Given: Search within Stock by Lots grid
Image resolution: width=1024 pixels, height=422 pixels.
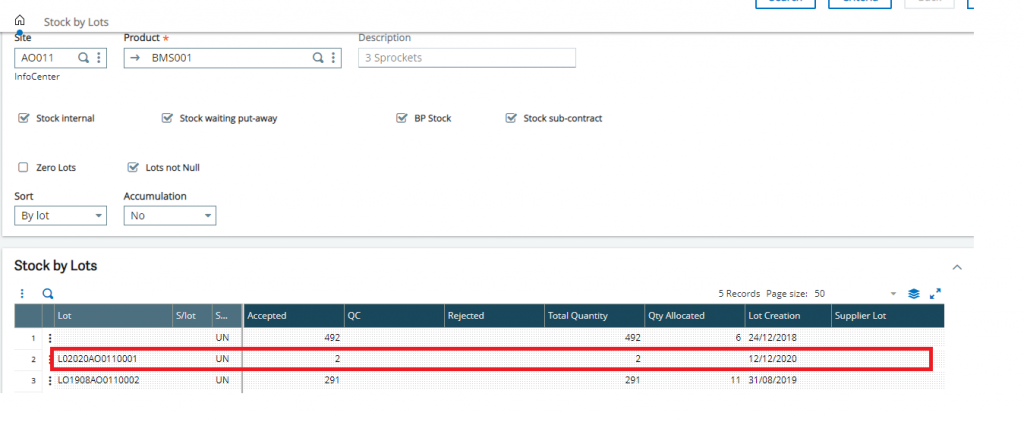Looking at the screenshot, I should click(x=48, y=294).
